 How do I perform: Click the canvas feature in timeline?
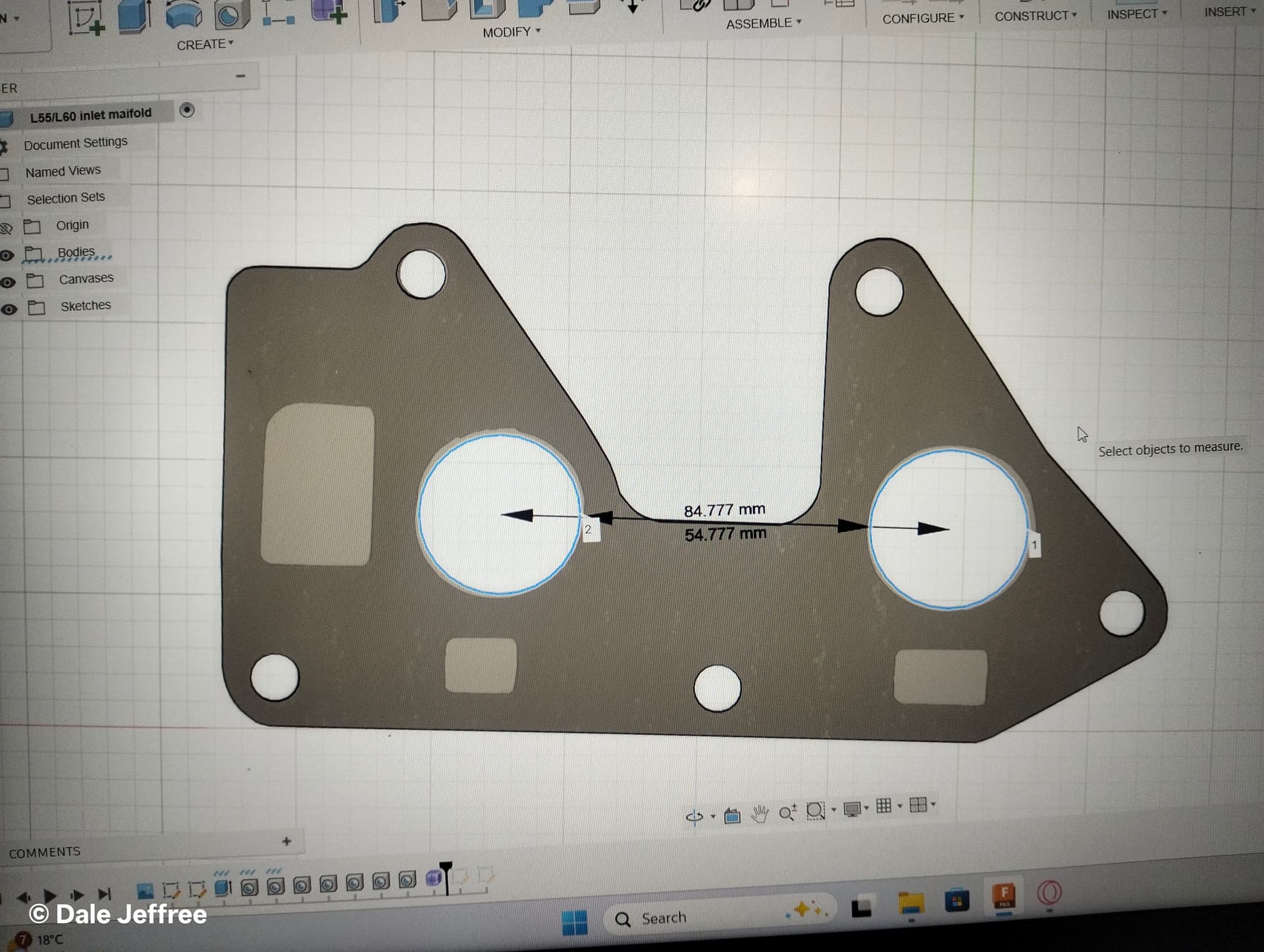(x=145, y=891)
